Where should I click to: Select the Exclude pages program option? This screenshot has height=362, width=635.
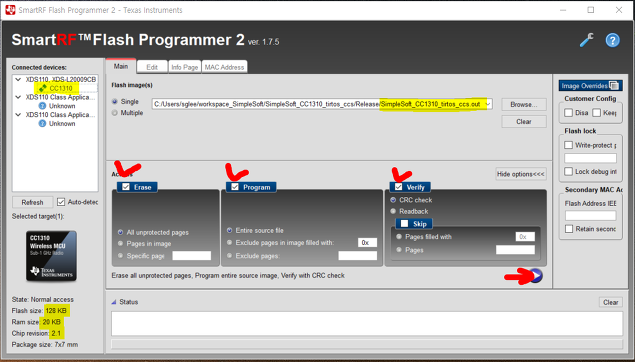click(230, 256)
